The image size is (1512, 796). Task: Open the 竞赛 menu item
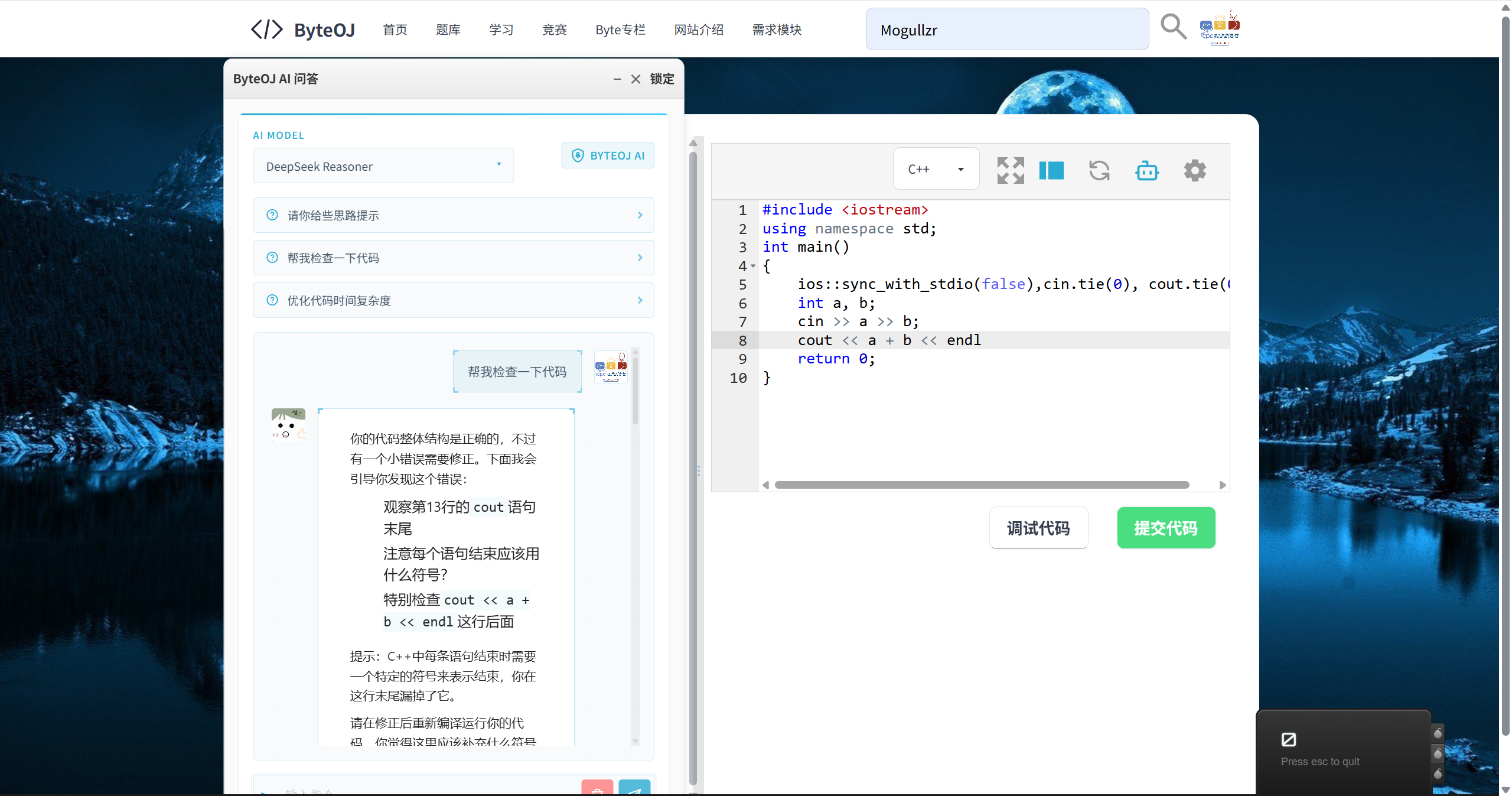tap(554, 30)
